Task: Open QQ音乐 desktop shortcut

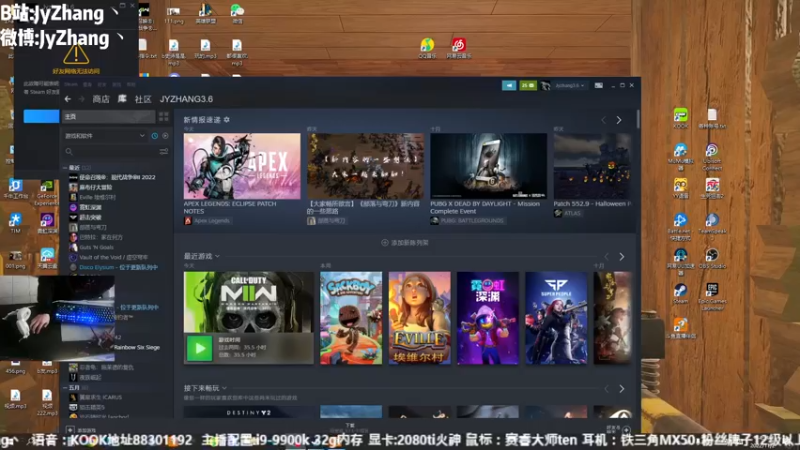Action: click(428, 48)
